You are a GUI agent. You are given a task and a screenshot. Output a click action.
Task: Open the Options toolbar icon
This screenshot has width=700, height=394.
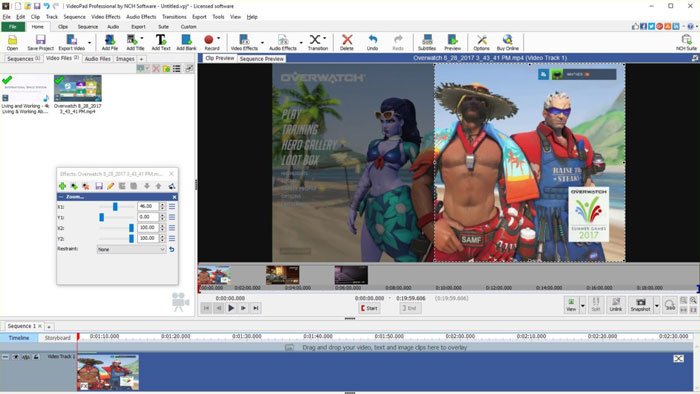(481, 42)
